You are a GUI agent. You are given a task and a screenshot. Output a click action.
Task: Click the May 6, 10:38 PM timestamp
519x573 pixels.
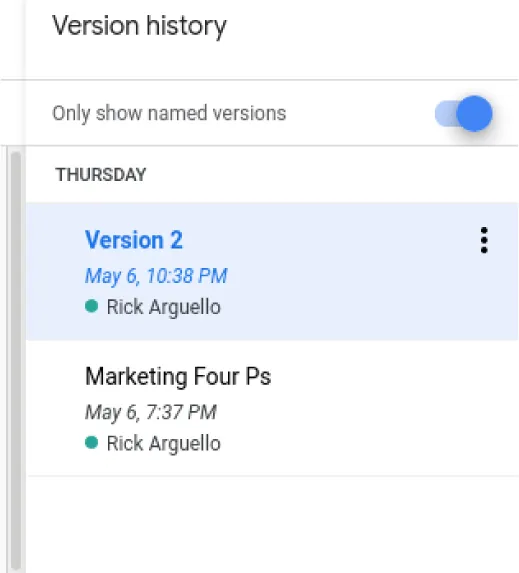coord(156,276)
